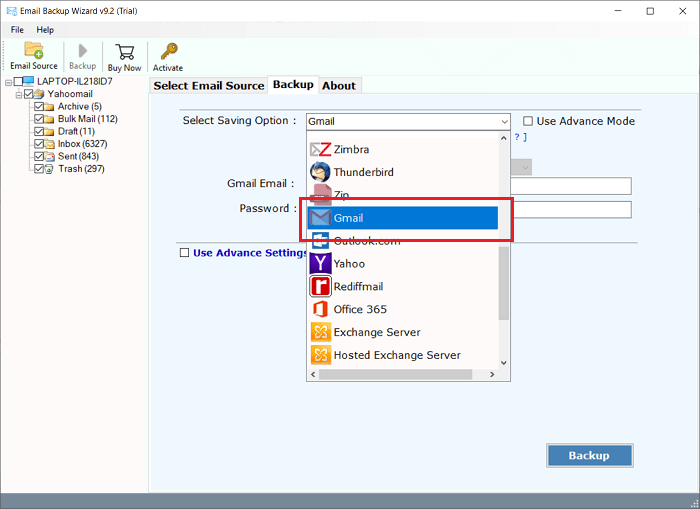Click the app icon in title bar

[x=12, y=11]
